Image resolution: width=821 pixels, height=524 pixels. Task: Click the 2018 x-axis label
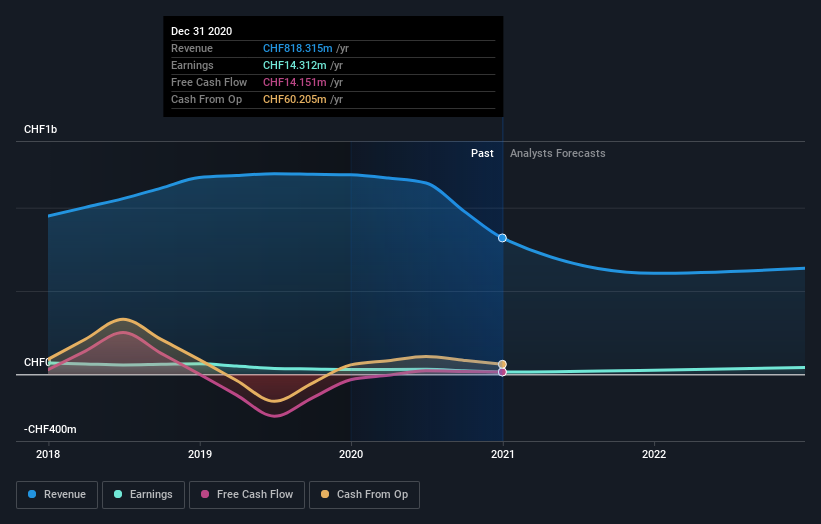tap(48, 454)
